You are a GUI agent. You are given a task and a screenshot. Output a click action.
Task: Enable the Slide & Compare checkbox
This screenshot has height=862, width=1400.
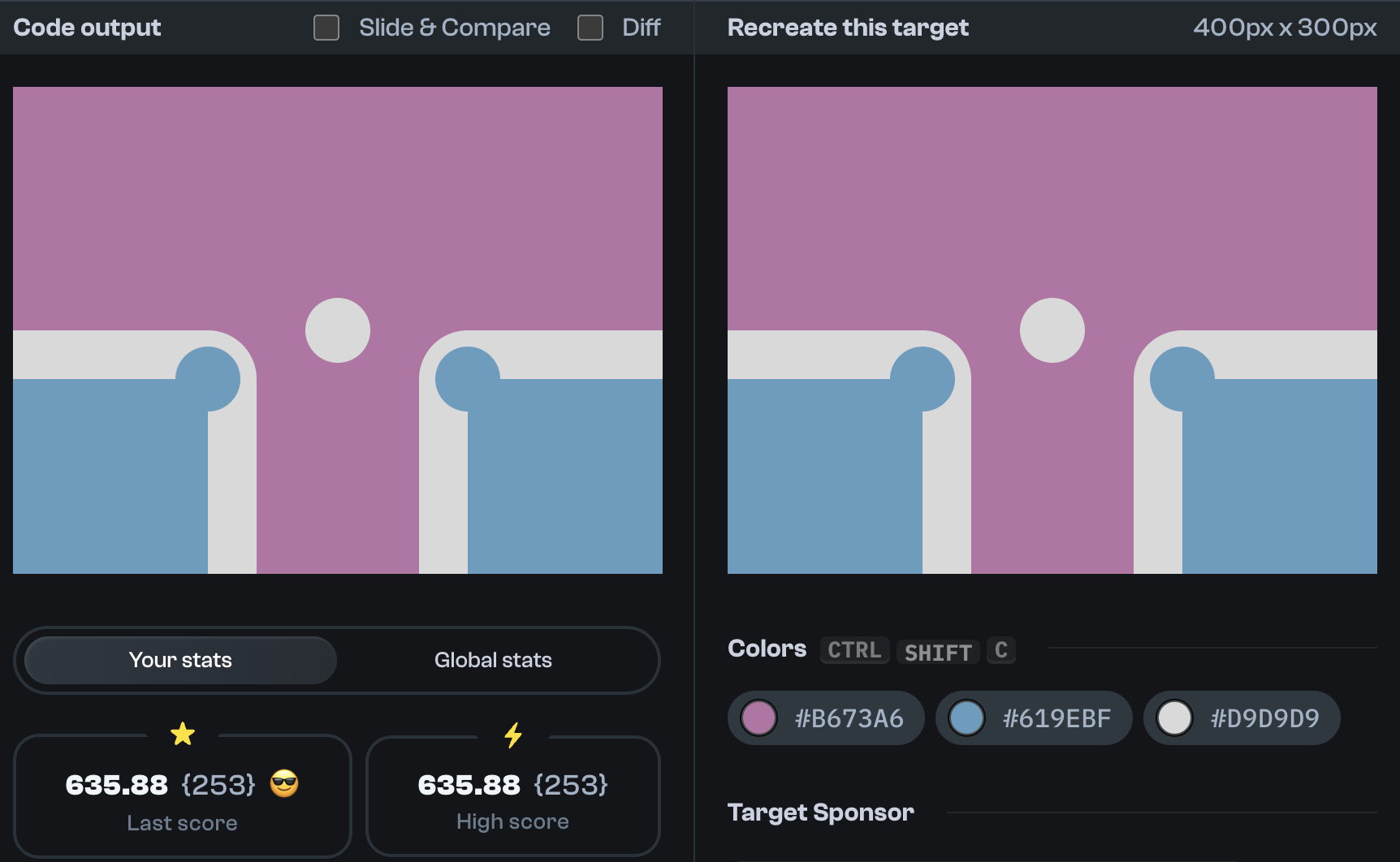326,28
